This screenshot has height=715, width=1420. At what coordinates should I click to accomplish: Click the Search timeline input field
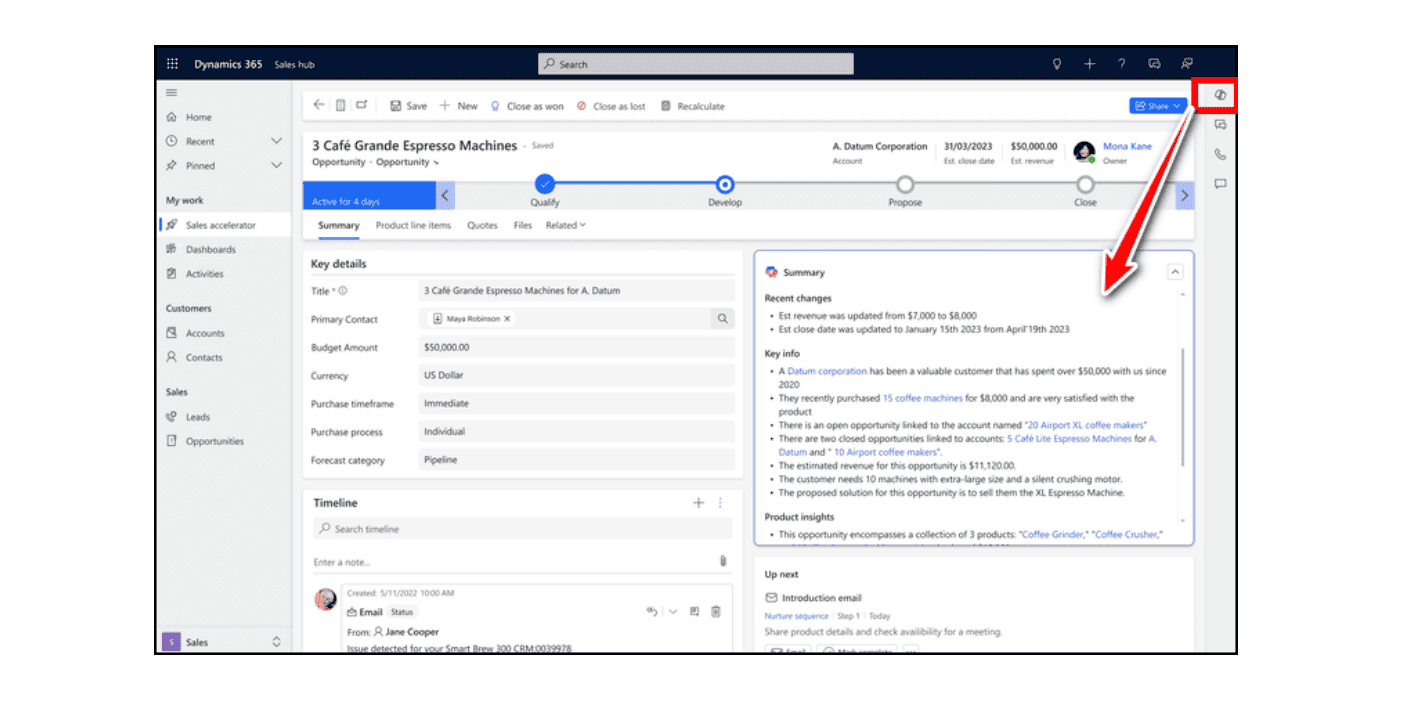[x=520, y=529]
